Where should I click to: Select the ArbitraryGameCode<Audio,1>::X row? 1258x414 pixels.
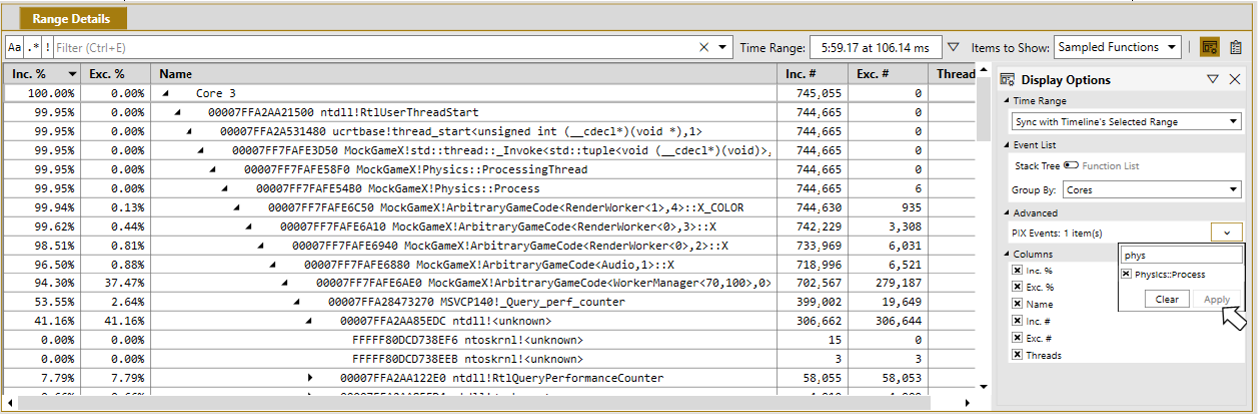coord(490,264)
